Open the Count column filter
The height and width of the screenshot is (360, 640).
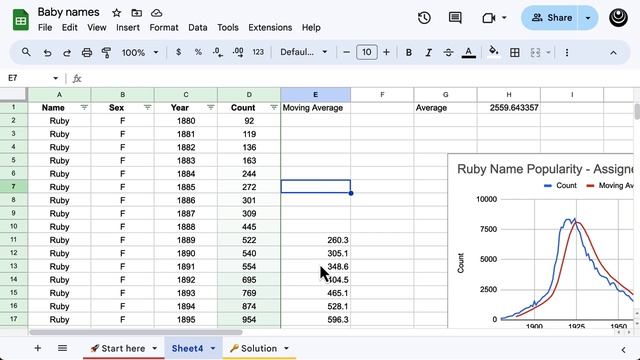pos(274,107)
